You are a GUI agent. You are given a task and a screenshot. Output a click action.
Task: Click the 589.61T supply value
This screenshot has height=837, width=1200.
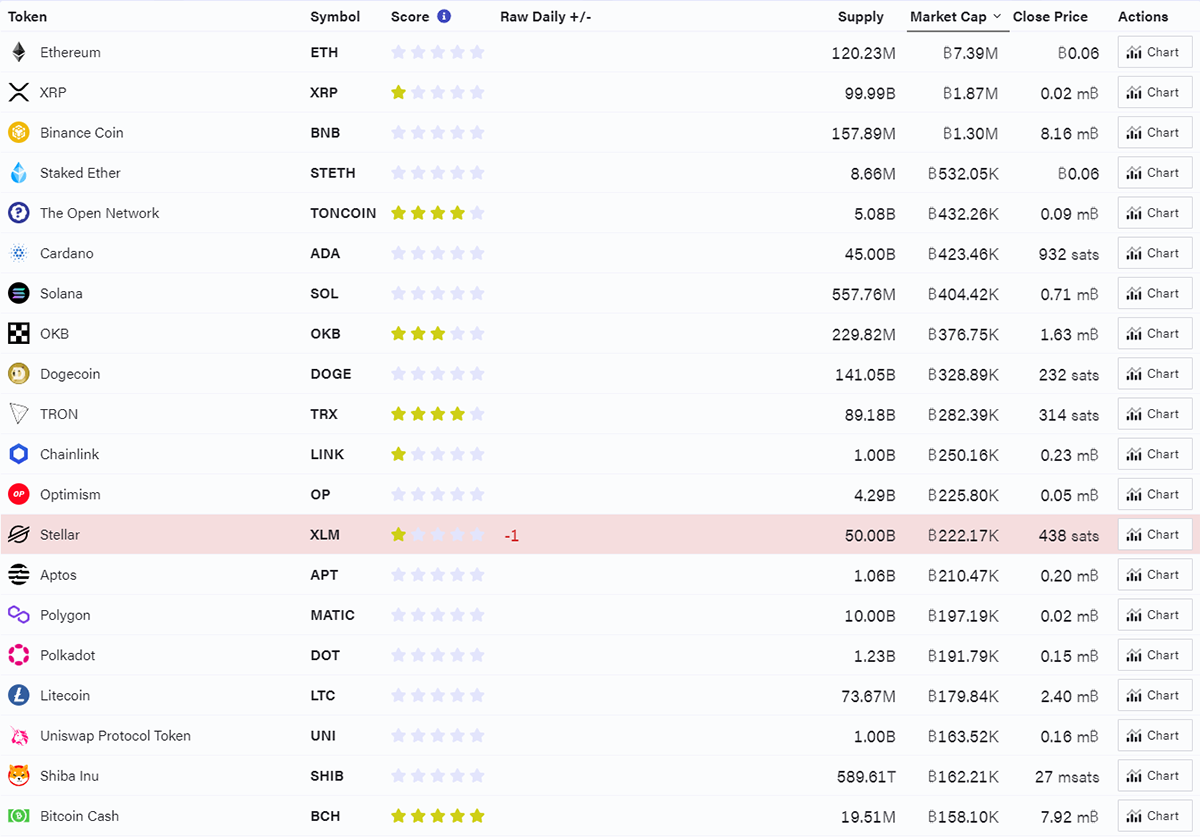coord(866,776)
